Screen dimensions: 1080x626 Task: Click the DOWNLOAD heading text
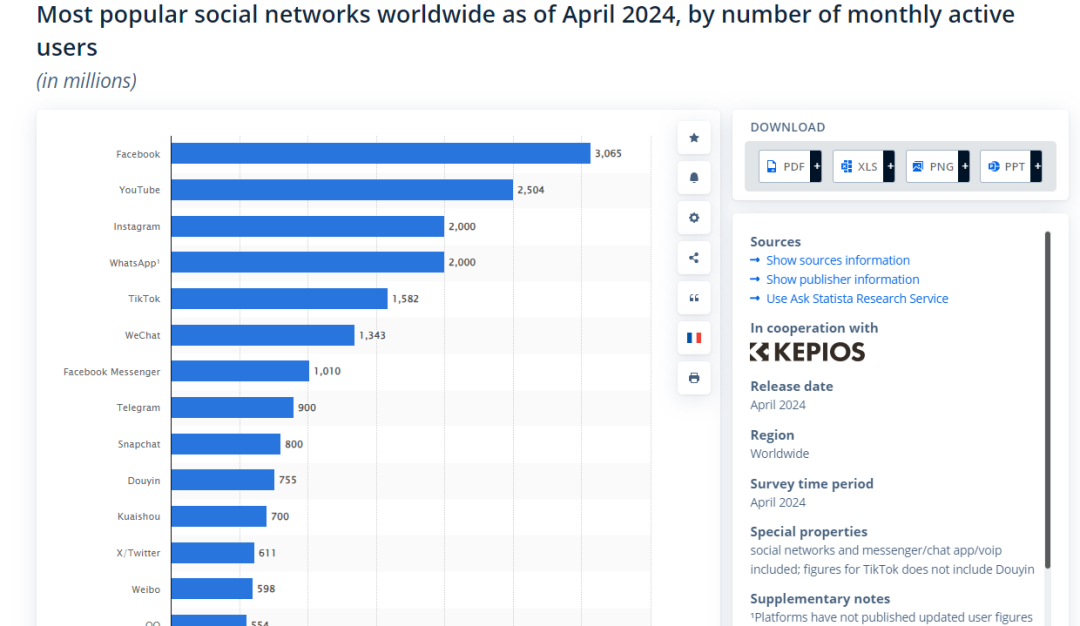tap(787, 127)
